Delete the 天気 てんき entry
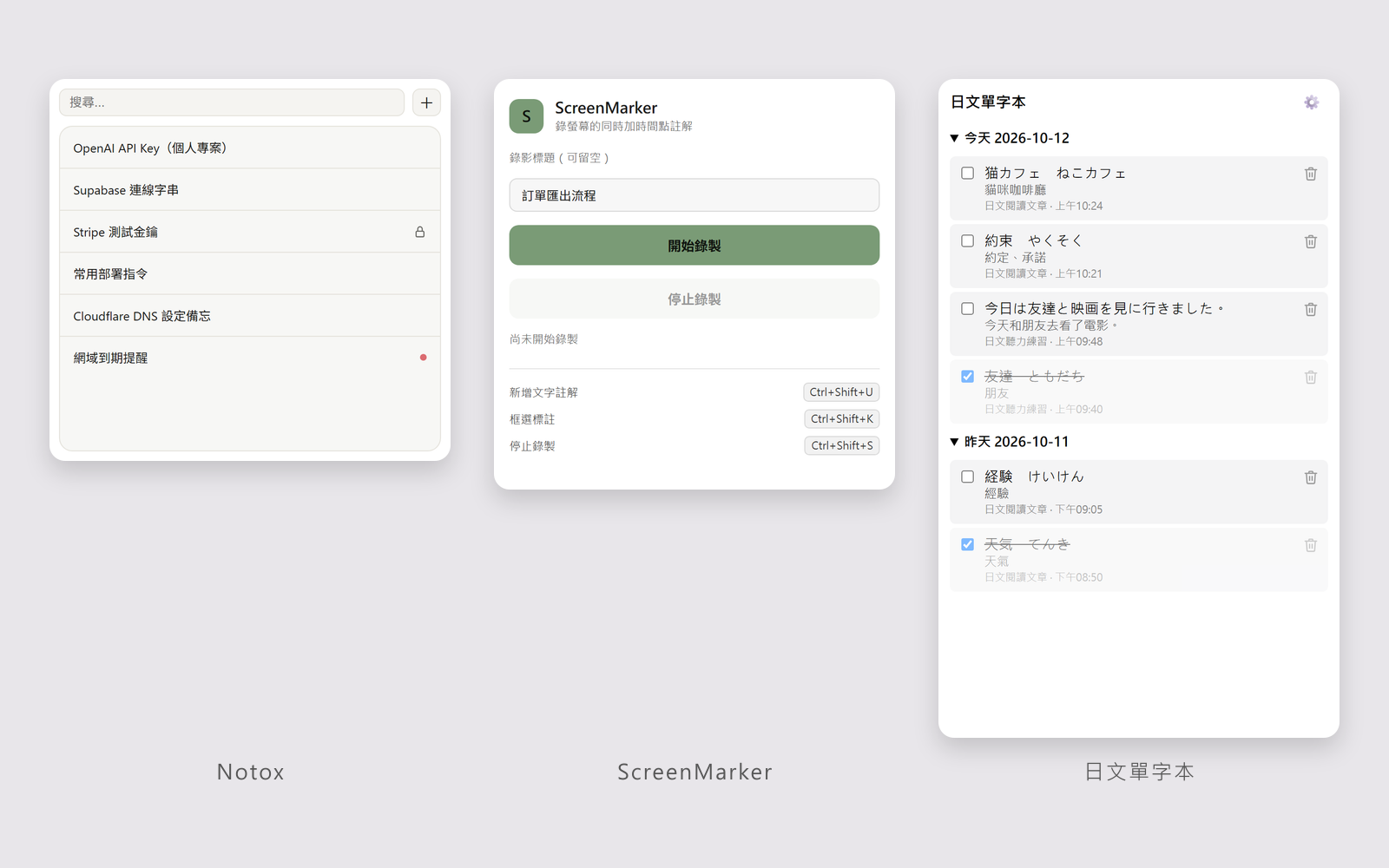The height and width of the screenshot is (868, 1389). coord(1311,545)
